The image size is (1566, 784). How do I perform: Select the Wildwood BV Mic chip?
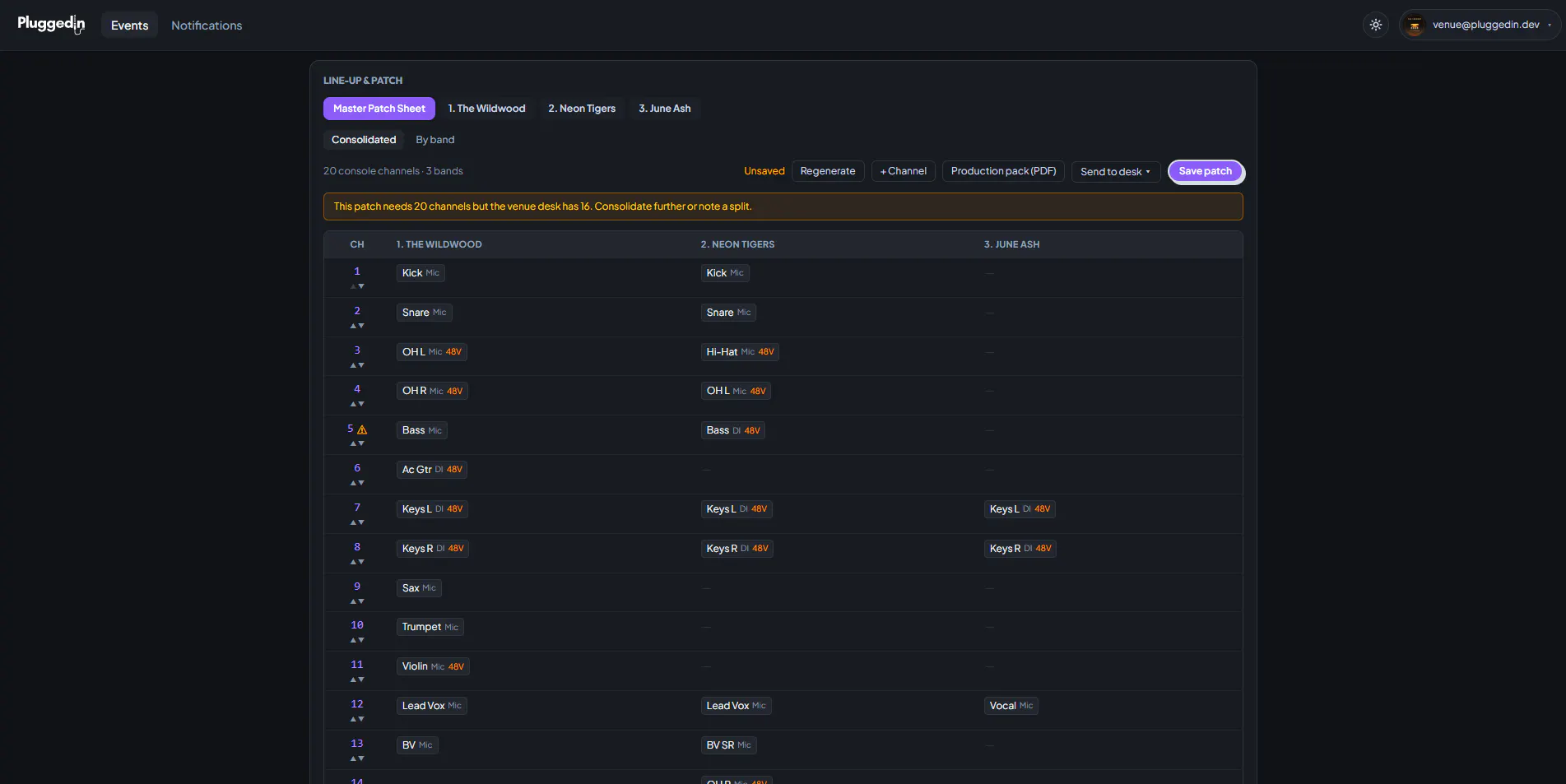coord(417,745)
